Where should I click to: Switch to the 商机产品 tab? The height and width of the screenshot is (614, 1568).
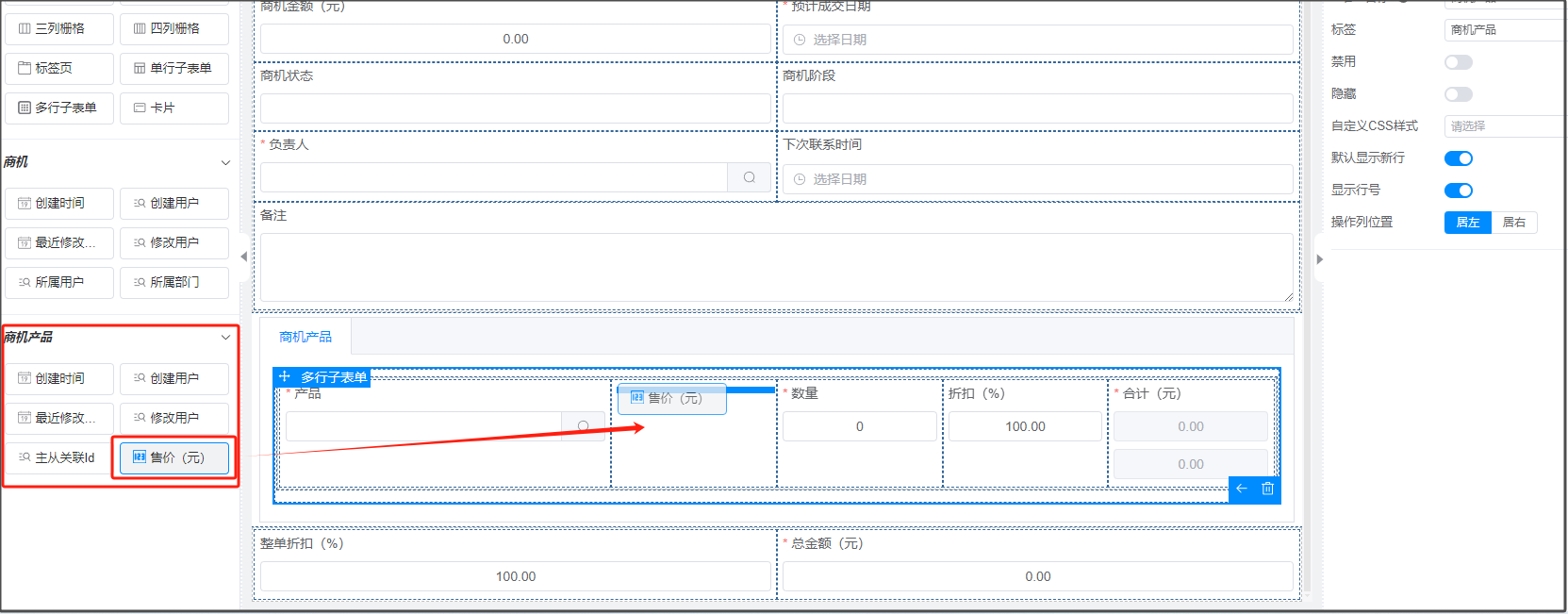(305, 337)
